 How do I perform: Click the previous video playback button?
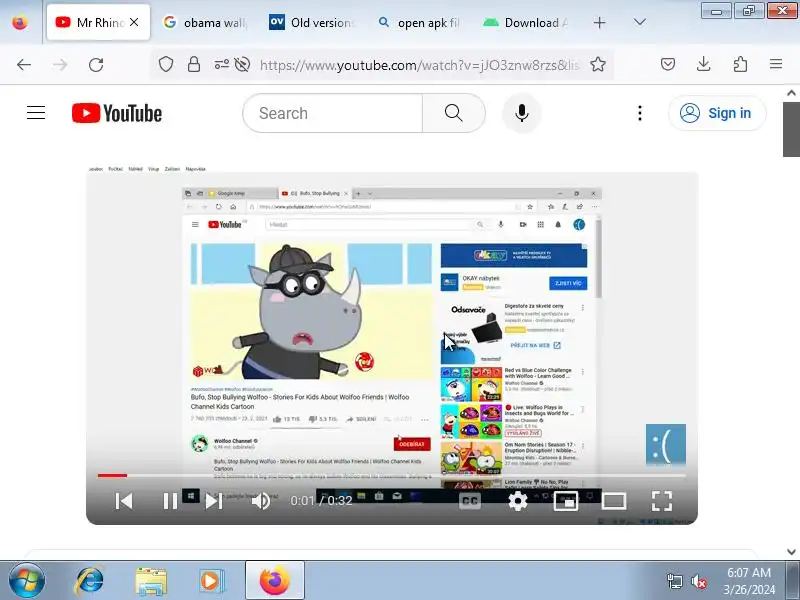(124, 501)
